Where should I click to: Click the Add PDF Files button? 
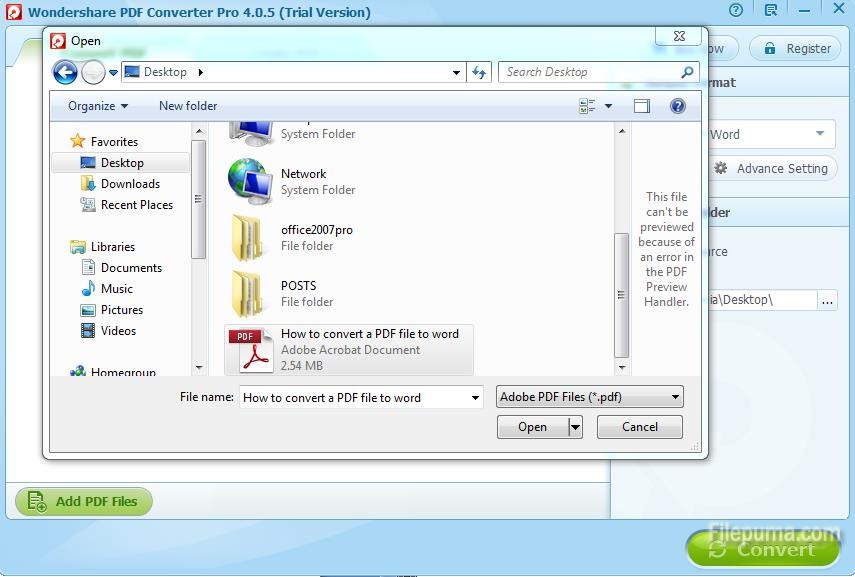pos(84,502)
